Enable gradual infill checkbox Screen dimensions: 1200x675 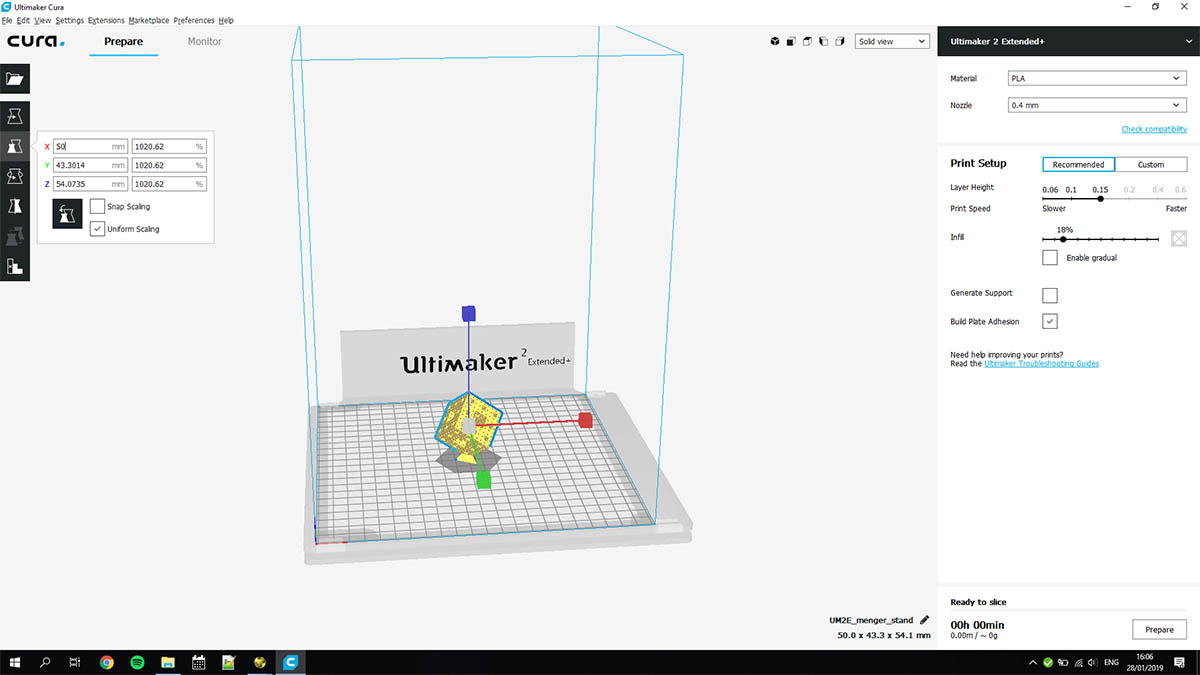(x=1050, y=258)
